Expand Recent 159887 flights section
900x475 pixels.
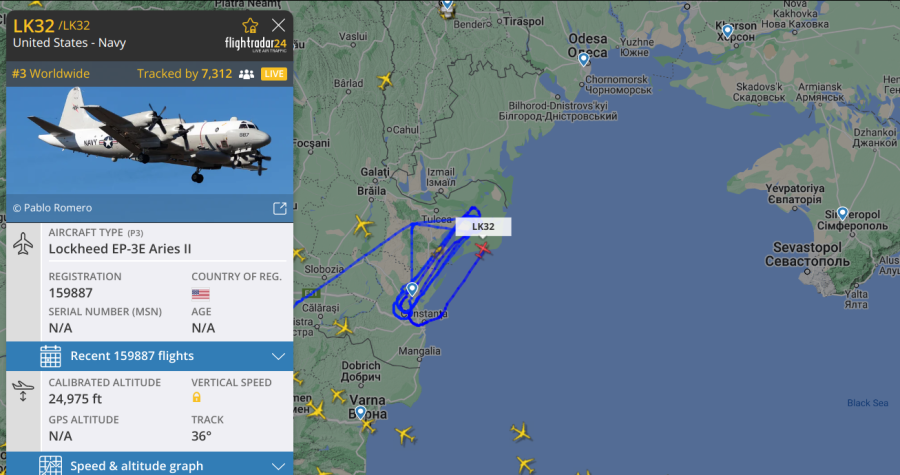point(149,356)
